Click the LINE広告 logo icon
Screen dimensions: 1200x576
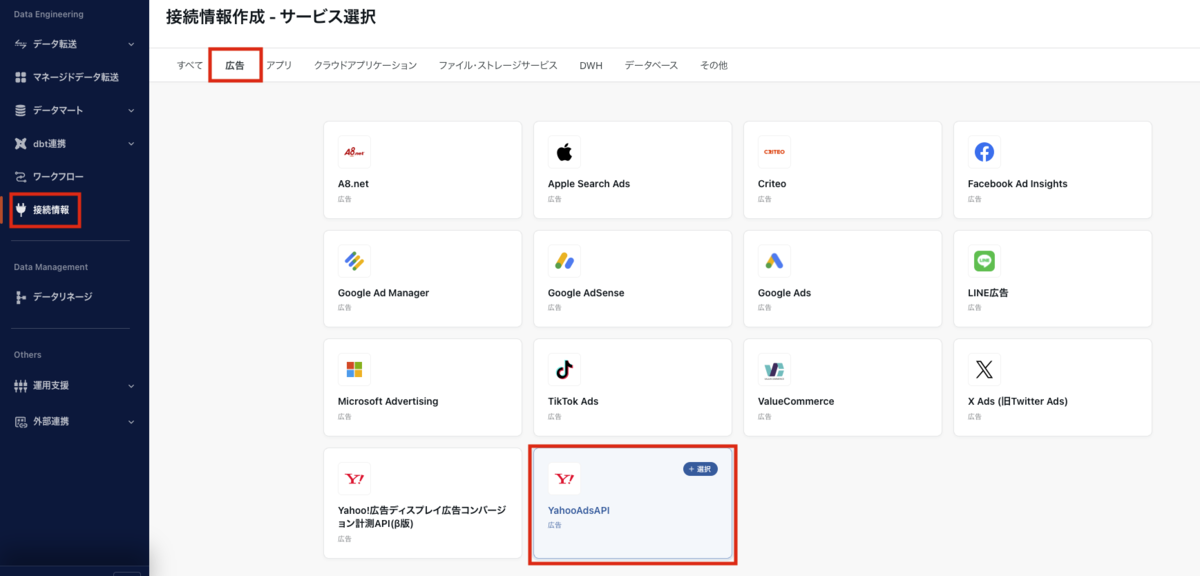[984, 261]
